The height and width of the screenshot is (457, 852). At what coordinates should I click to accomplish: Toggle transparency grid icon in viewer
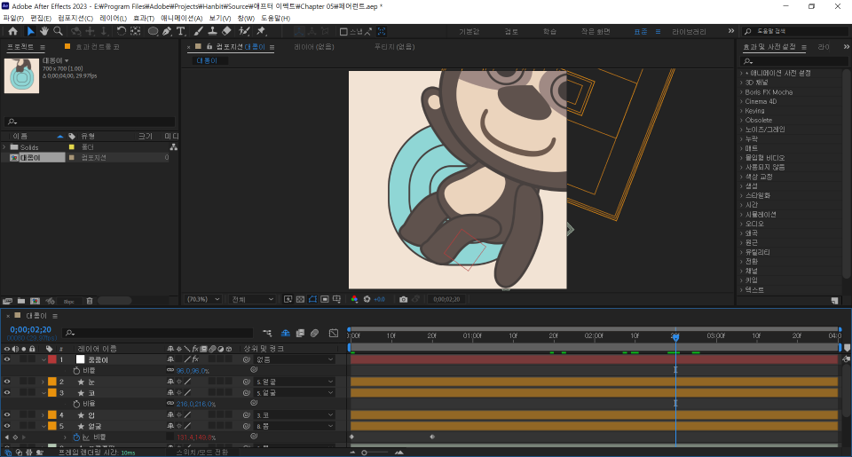300,299
